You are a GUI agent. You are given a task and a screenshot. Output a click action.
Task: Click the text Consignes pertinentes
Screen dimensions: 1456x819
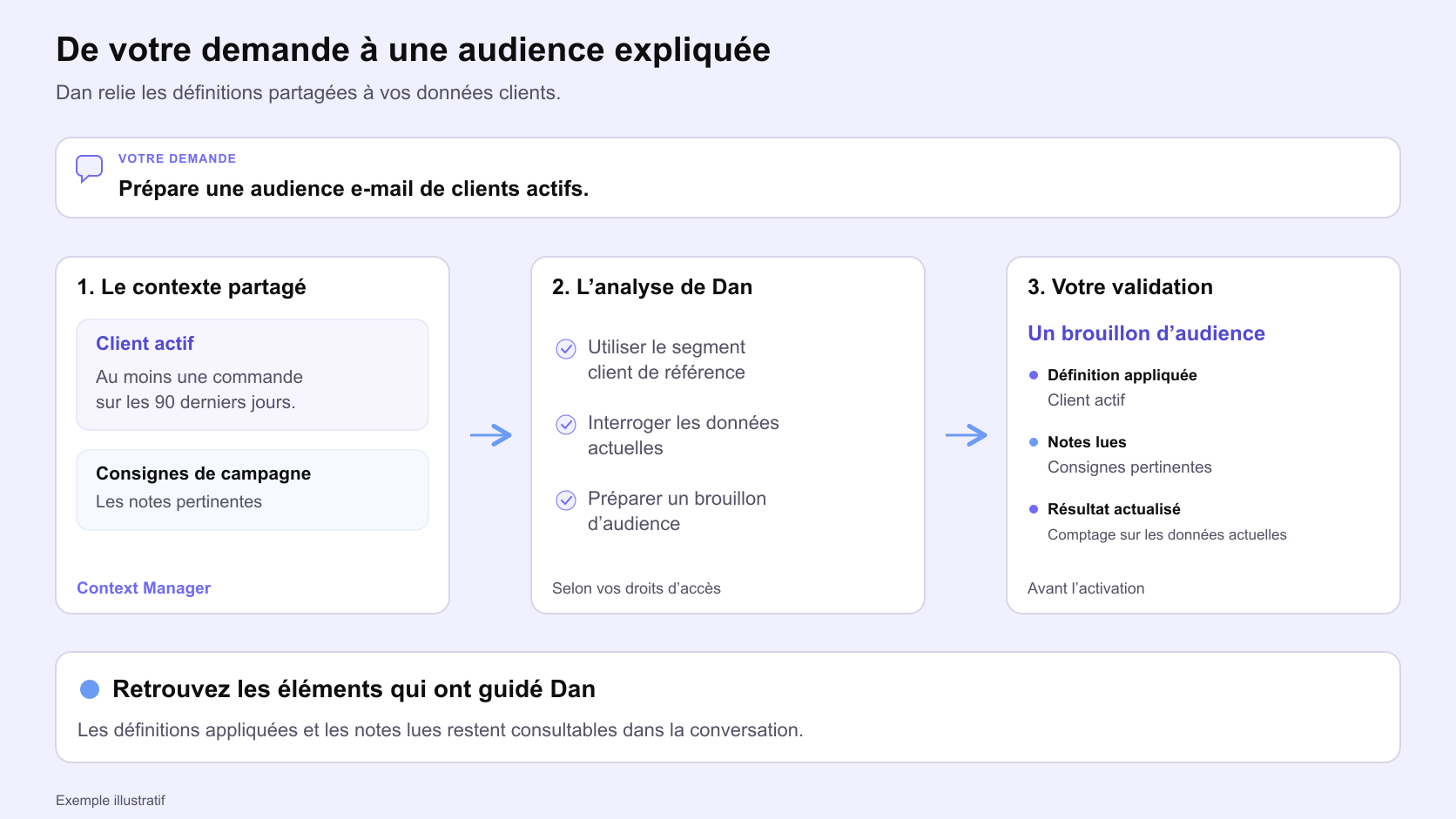coord(1129,467)
